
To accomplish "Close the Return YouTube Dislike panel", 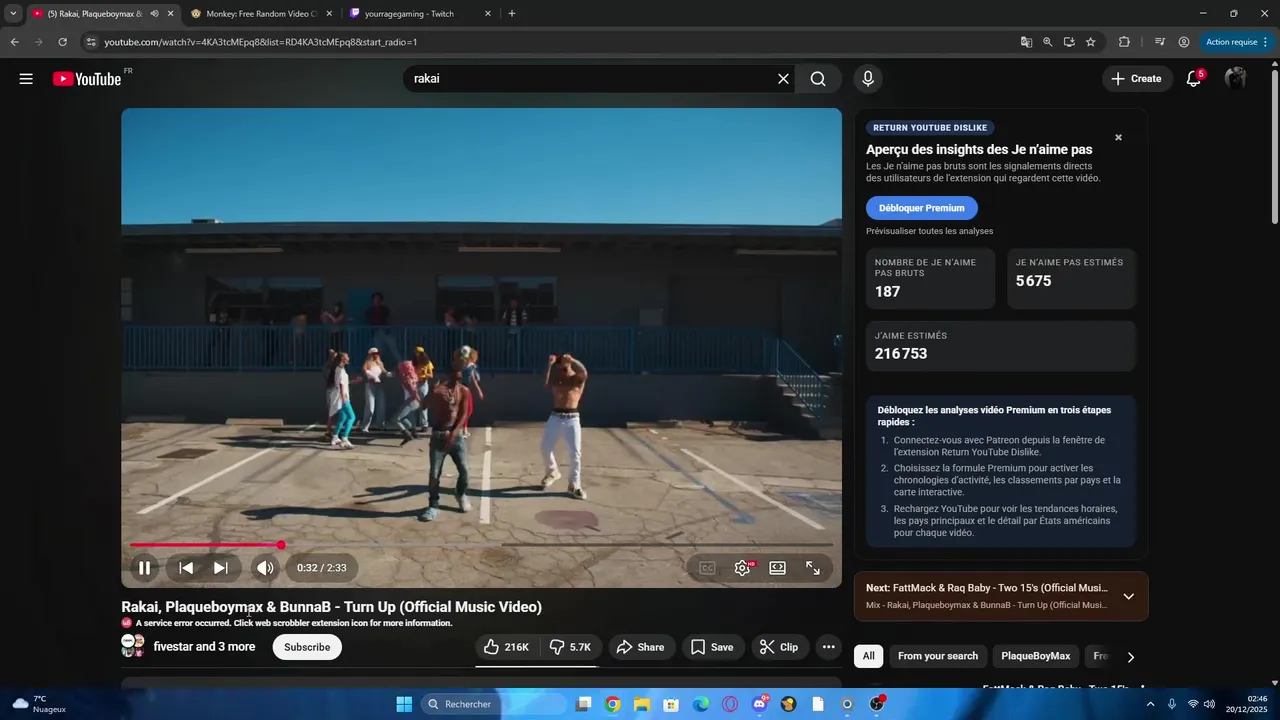I will pyautogui.click(x=1118, y=137).
